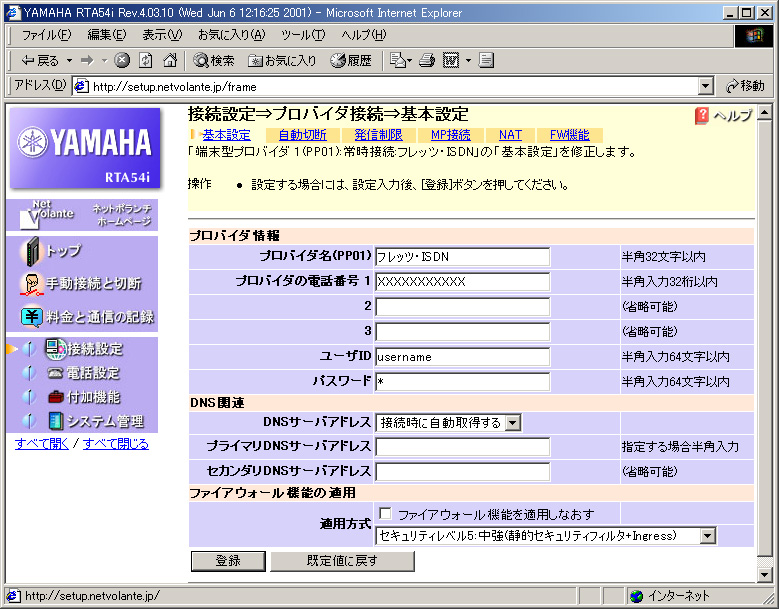Click the 既定値に戻す button
779x609 pixels.
click(342, 561)
